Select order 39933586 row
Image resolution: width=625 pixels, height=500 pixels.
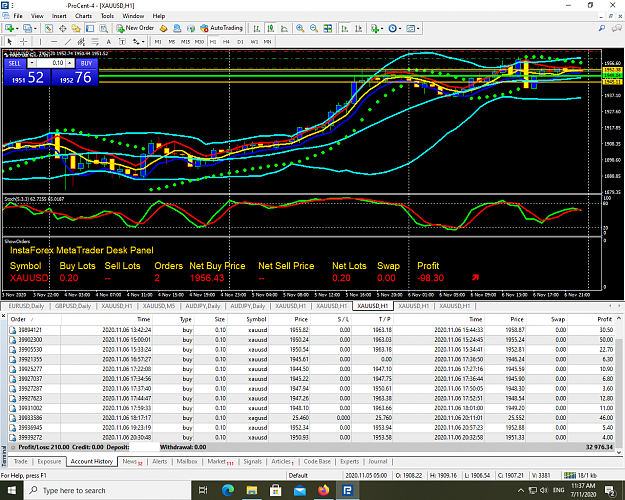311,418
